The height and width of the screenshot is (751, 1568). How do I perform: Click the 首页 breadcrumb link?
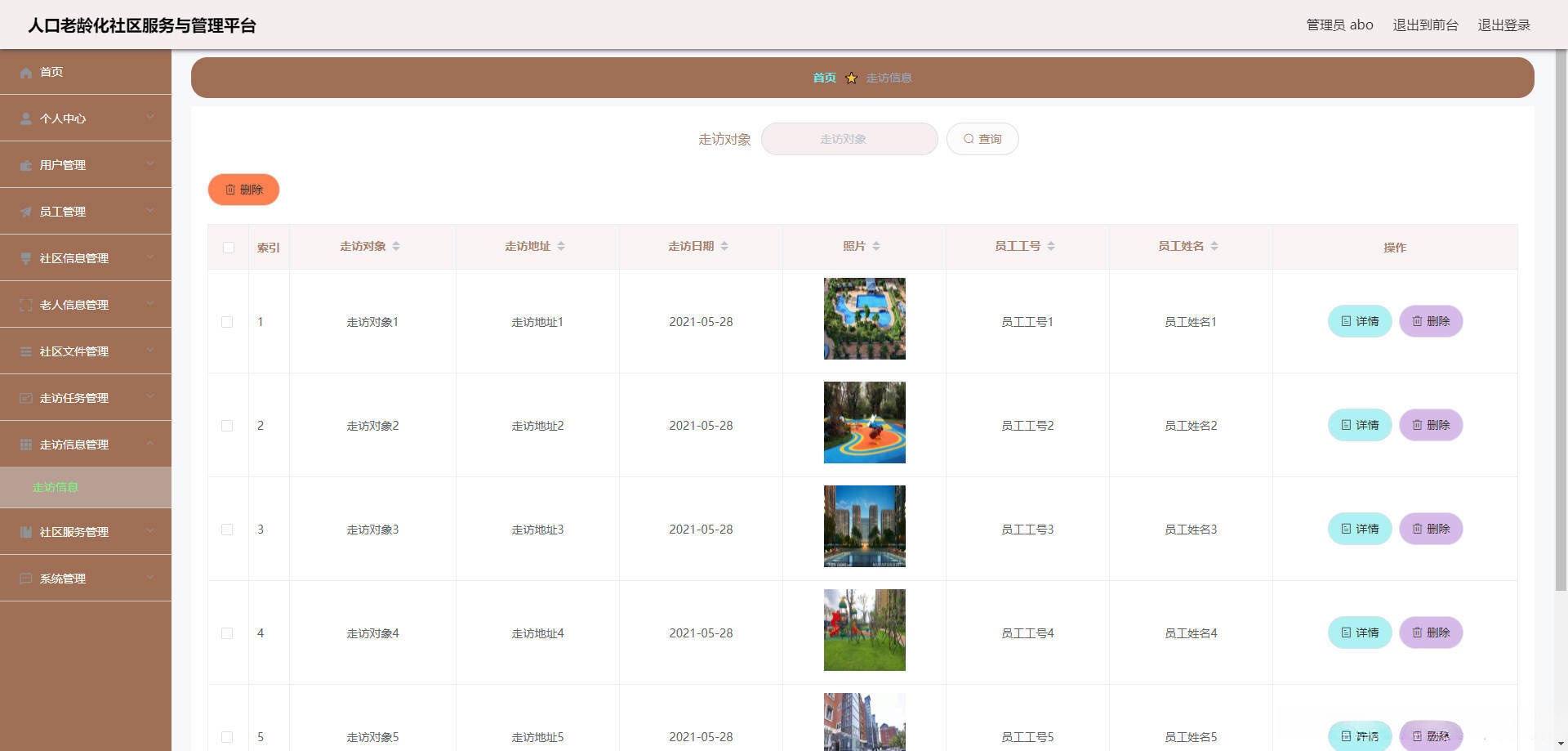tap(824, 78)
